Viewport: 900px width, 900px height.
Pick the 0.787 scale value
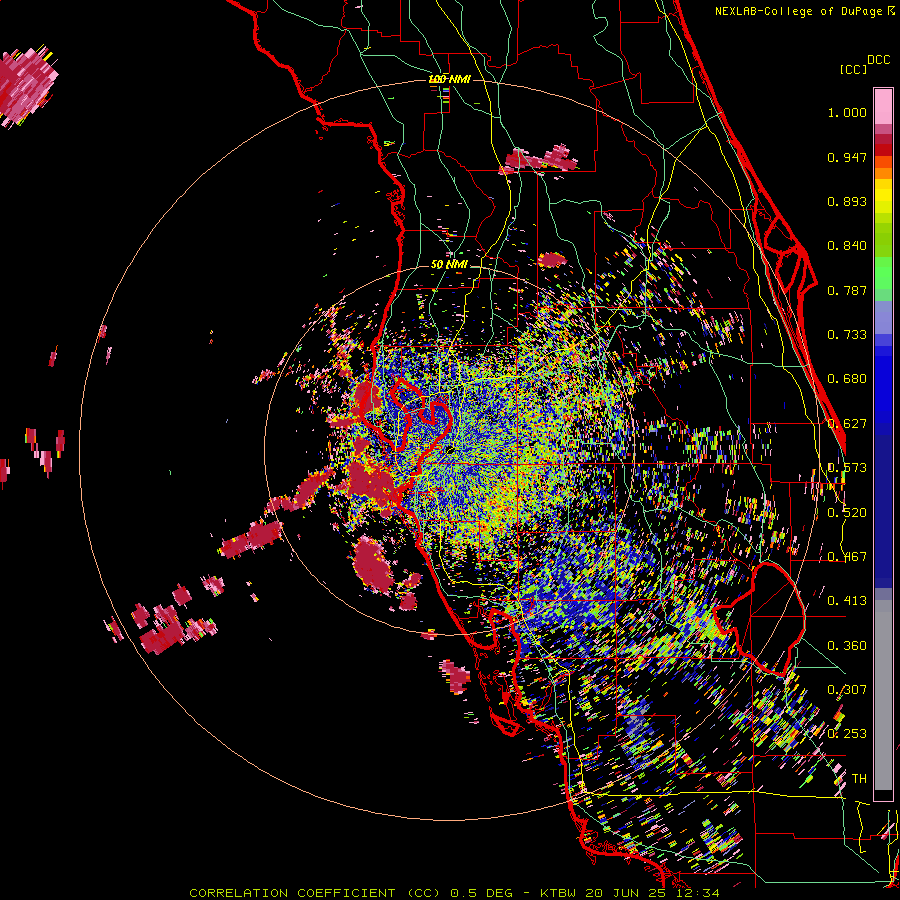point(847,290)
